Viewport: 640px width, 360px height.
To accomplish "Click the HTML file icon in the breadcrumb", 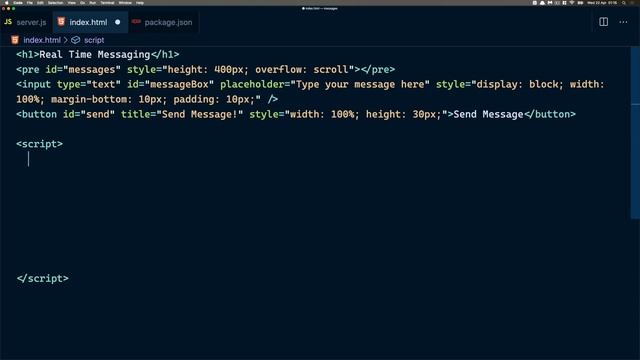I will pos(15,40).
